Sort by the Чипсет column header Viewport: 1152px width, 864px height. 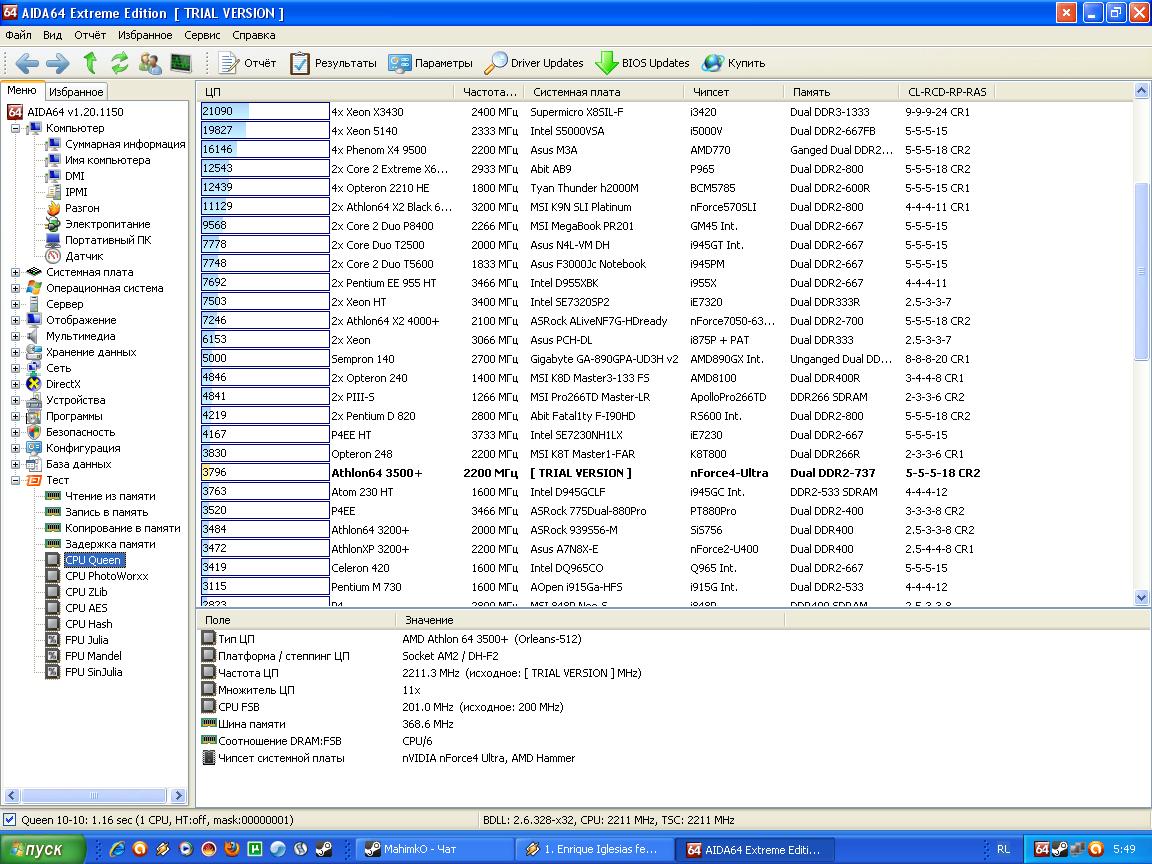coord(710,92)
